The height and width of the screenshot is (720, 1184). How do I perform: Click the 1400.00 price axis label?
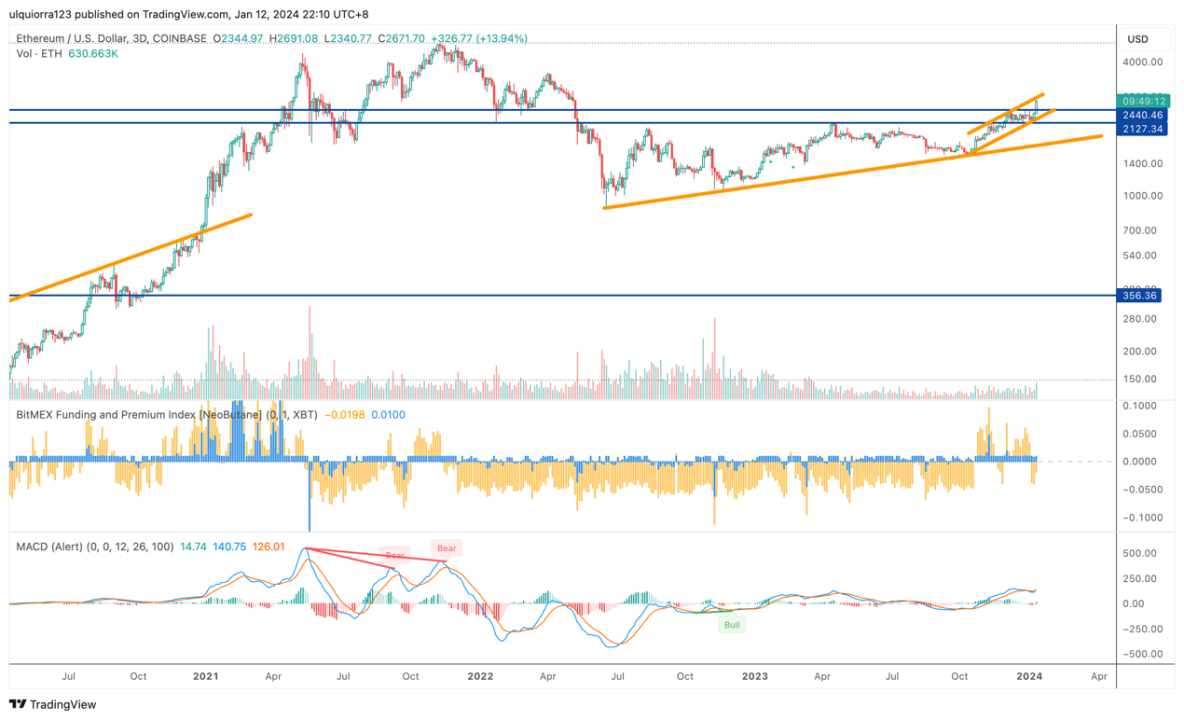1142,163
